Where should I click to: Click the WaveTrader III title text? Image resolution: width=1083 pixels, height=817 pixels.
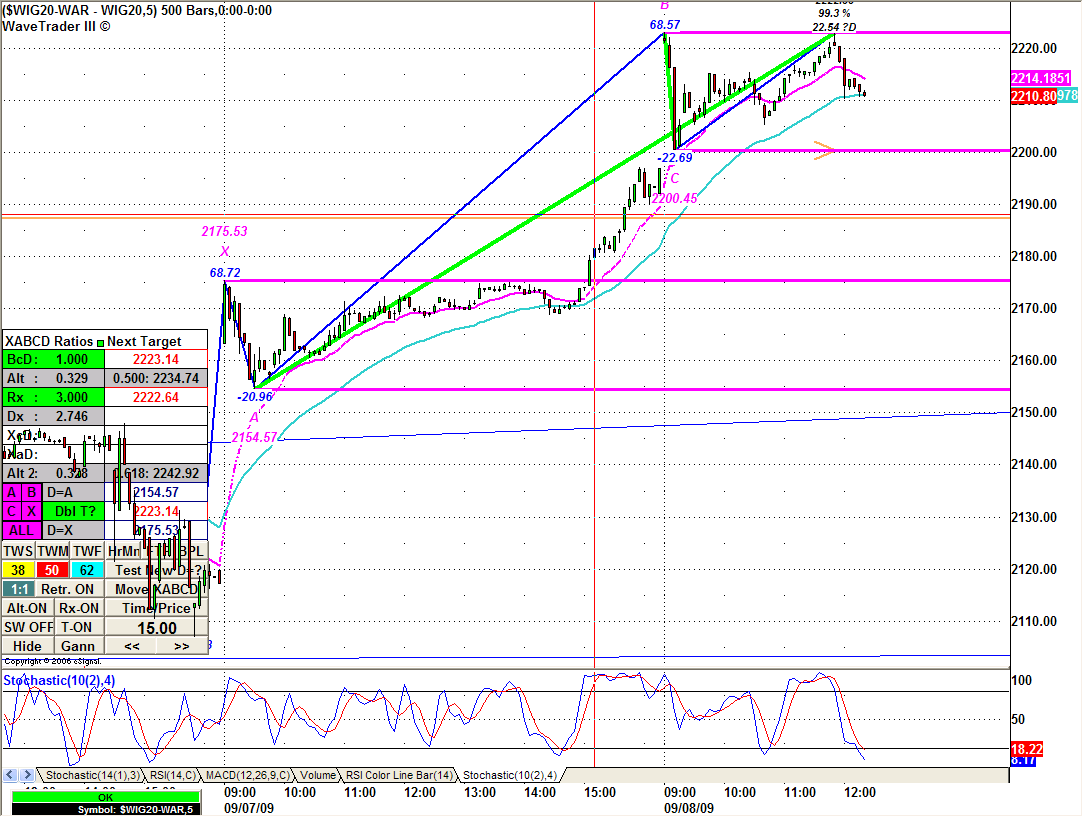[56, 26]
